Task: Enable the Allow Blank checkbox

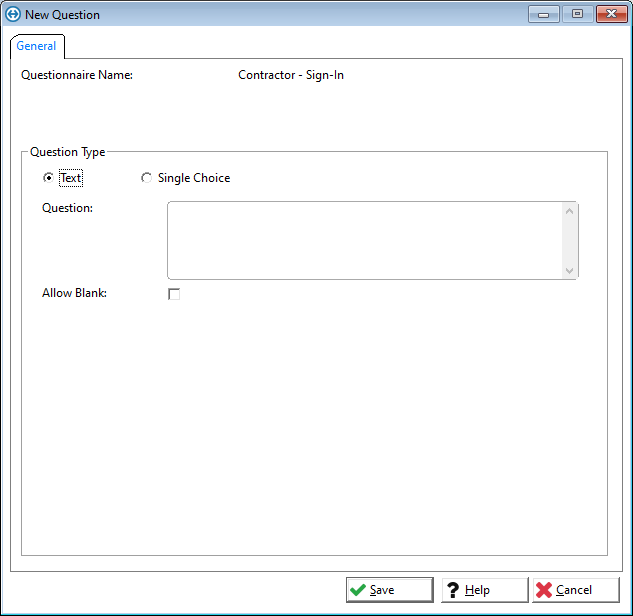Action: (174, 294)
